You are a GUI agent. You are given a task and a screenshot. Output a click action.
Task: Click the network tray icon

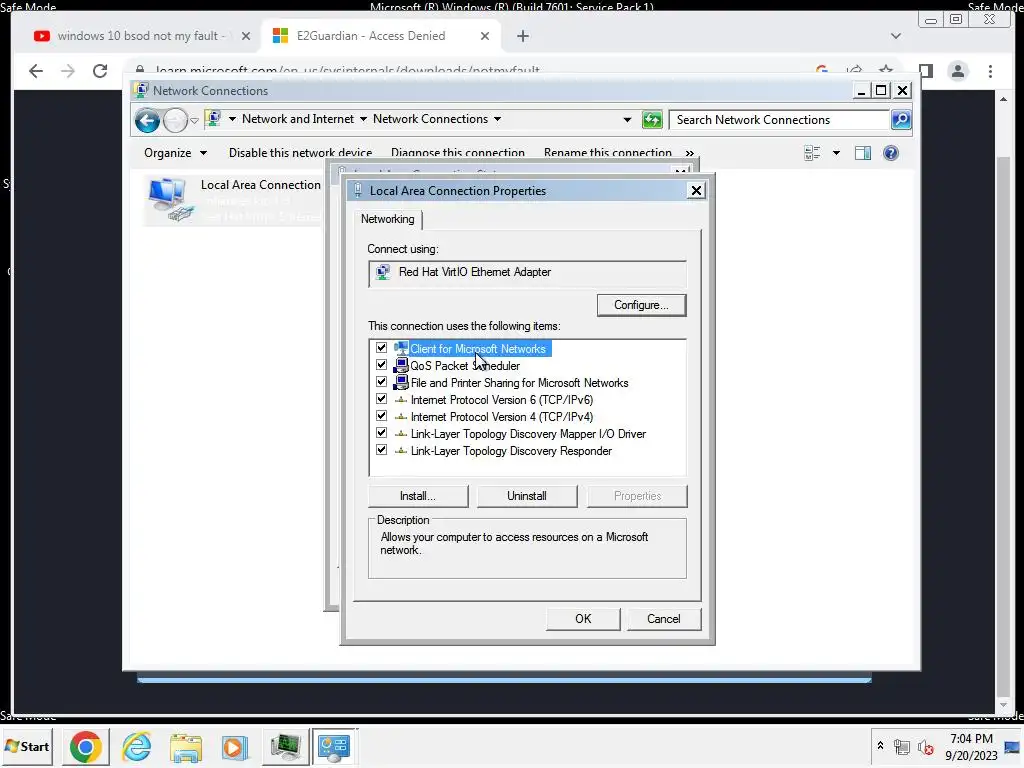pos(902,746)
